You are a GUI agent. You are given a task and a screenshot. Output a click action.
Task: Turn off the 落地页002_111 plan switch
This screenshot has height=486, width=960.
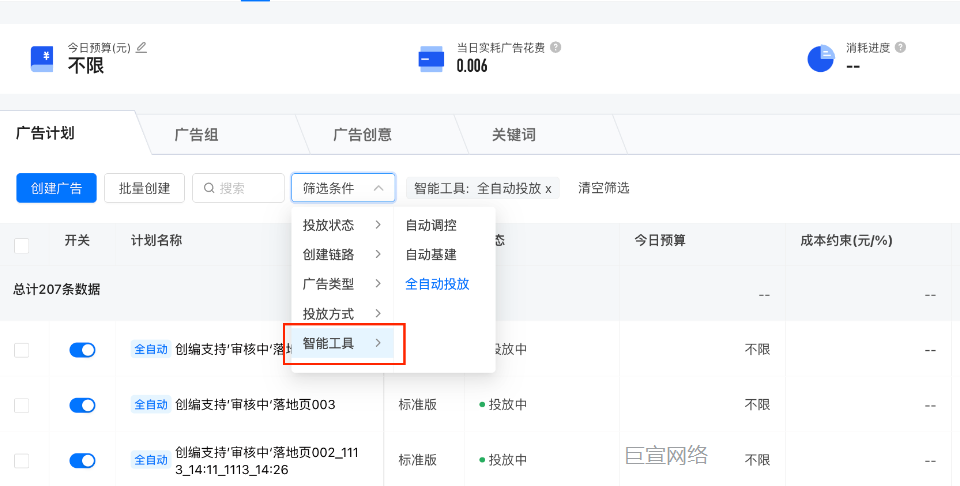click(x=82, y=460)
